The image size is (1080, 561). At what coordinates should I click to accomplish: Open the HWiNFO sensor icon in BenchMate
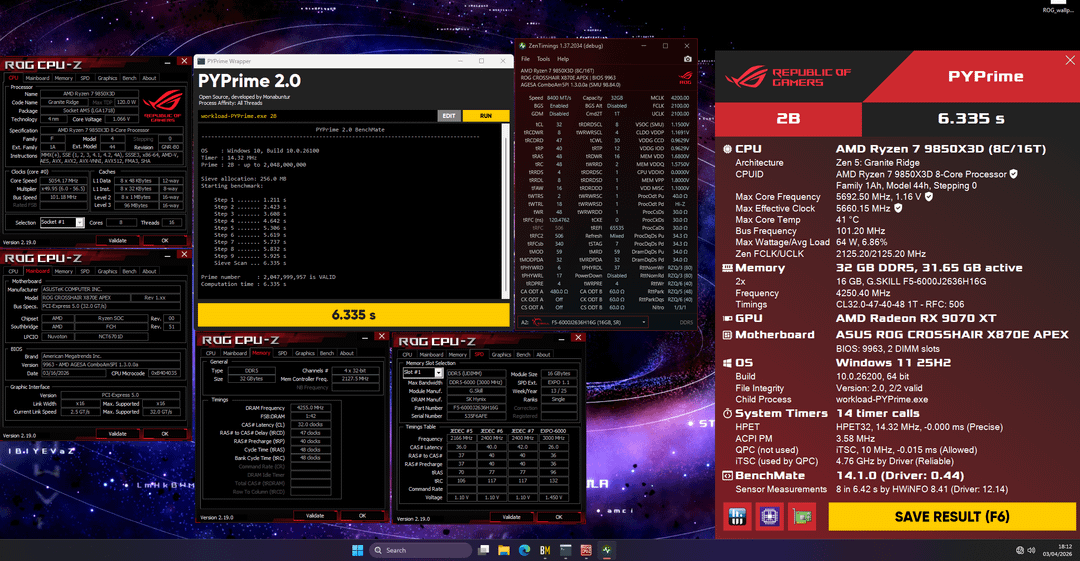pos(738,516)
